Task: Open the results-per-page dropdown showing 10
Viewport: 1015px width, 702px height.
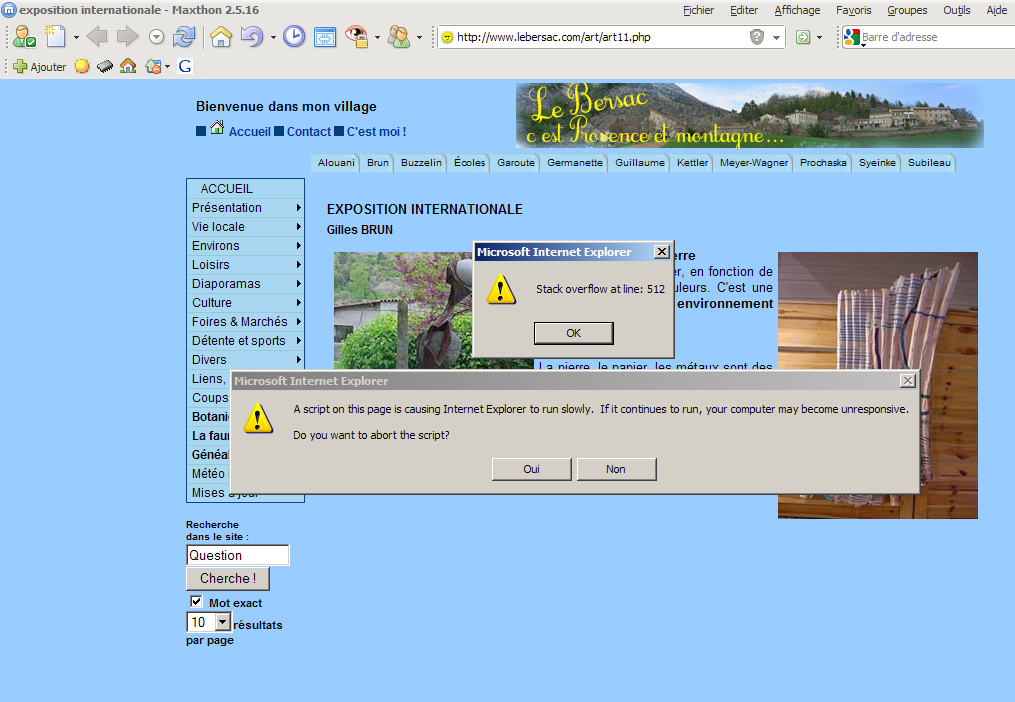Action: click(223, 622)
